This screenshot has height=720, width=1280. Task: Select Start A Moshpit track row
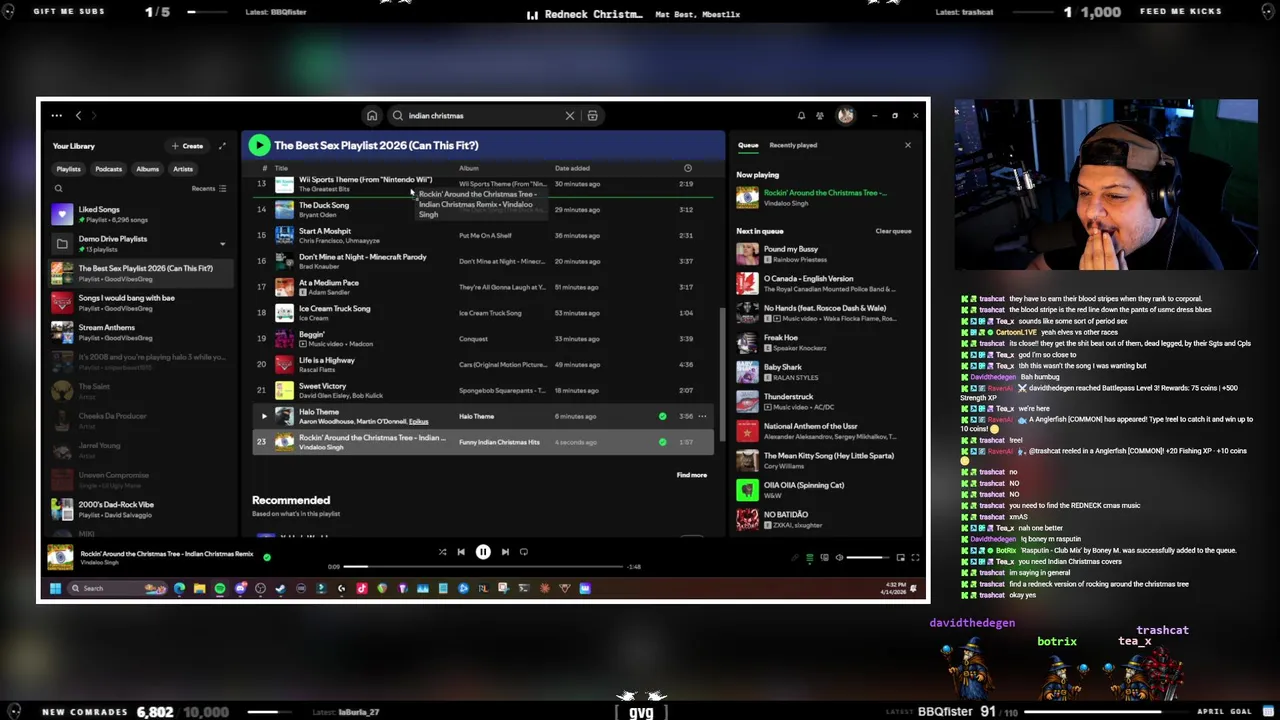tap(483, 236)
